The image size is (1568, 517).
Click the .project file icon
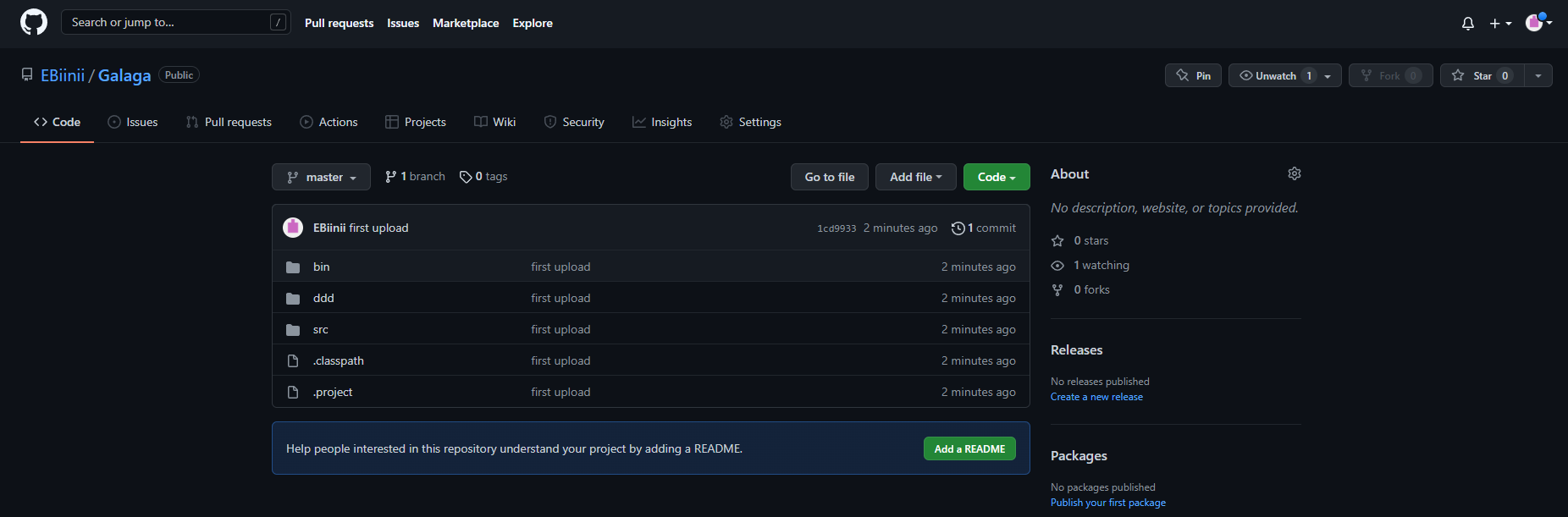tap(293, 392)
